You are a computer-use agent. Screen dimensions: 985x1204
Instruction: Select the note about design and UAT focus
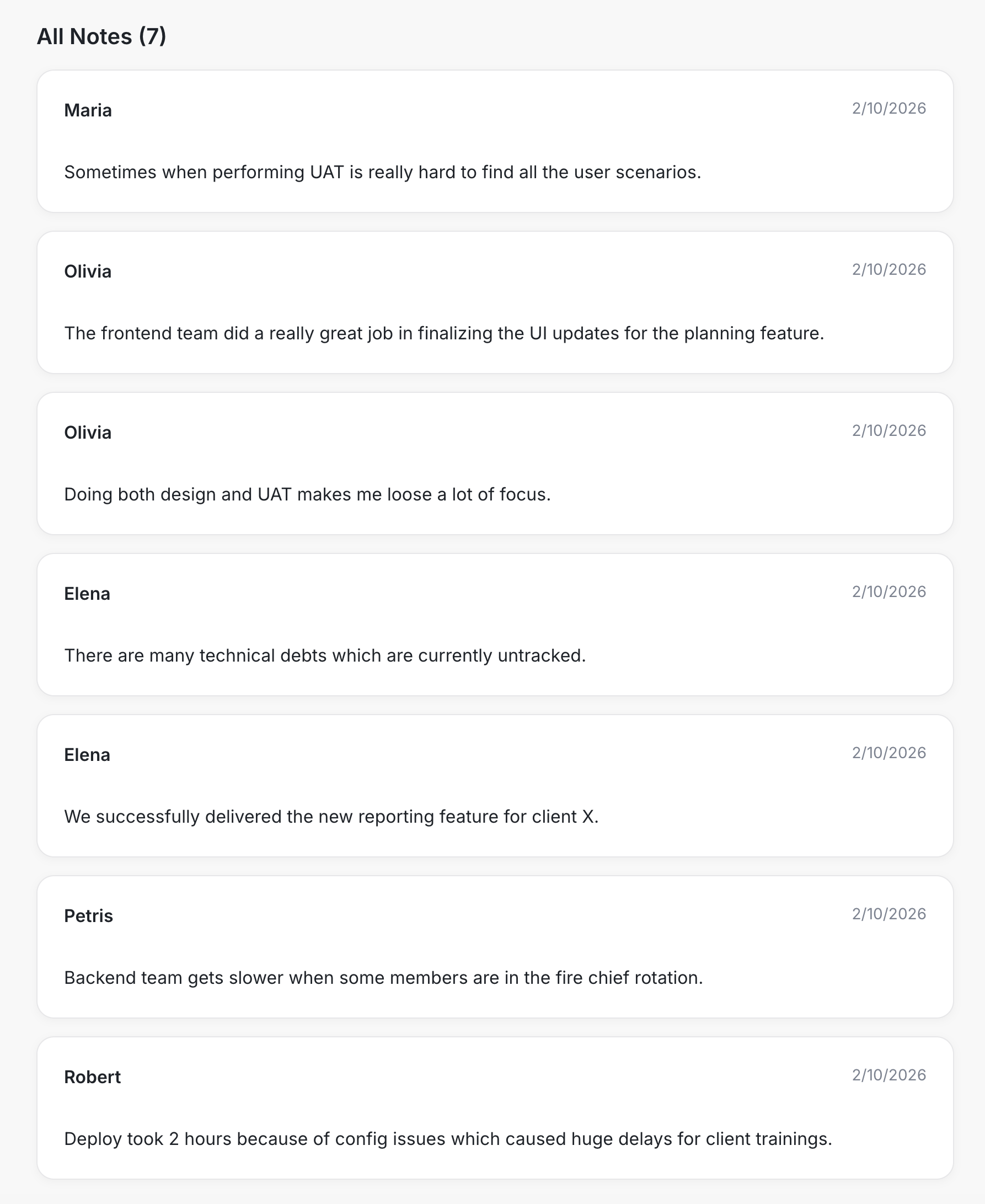307,494
